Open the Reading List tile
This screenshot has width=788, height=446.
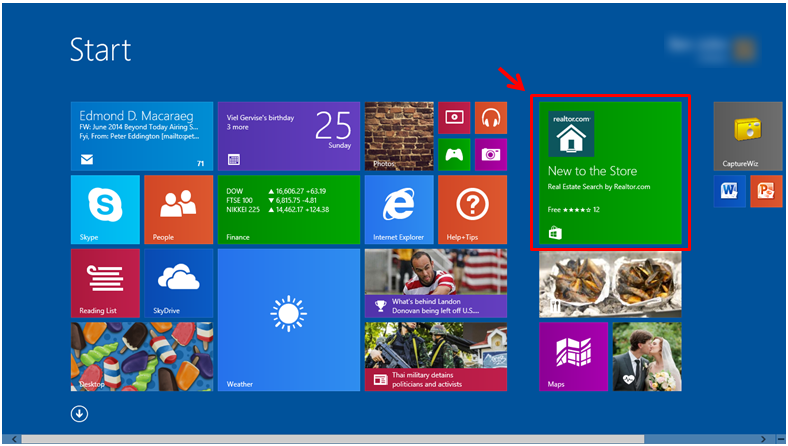[105, 284]
